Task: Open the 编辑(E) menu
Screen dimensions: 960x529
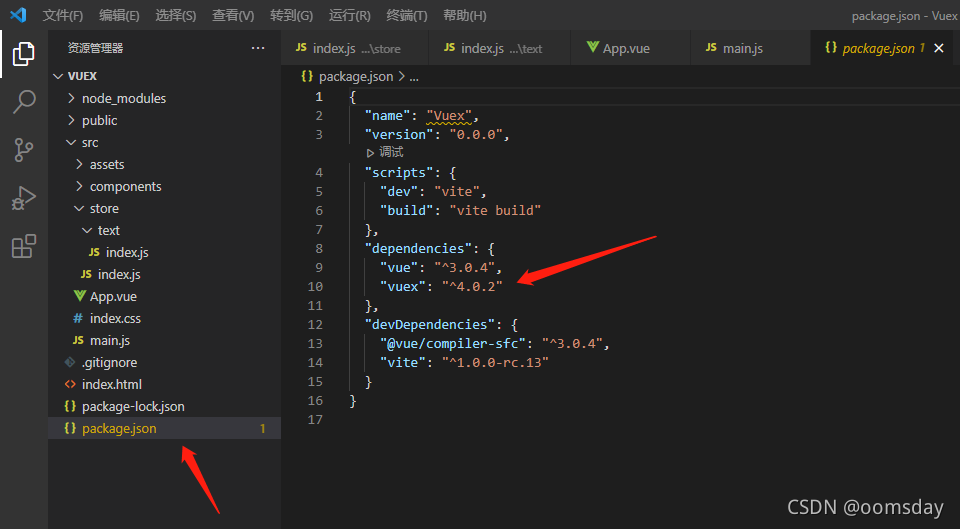Action: coord(119,15)
